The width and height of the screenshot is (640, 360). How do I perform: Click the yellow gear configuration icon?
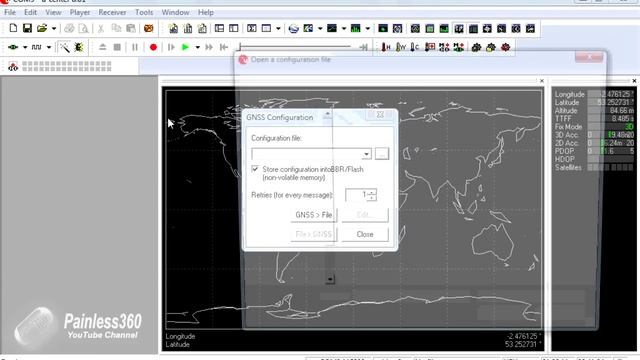coord(491,47)
